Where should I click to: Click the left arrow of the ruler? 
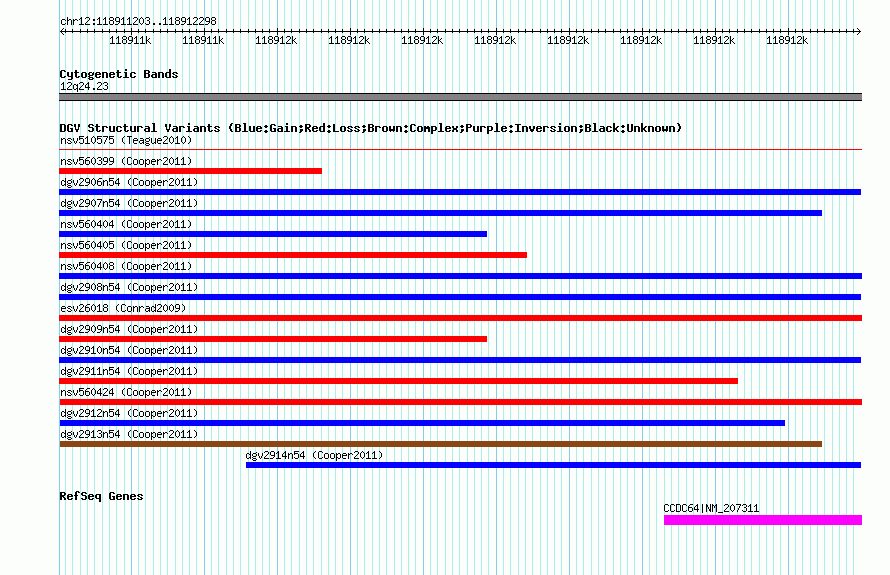pyautogui.click(x=62, y=32)
